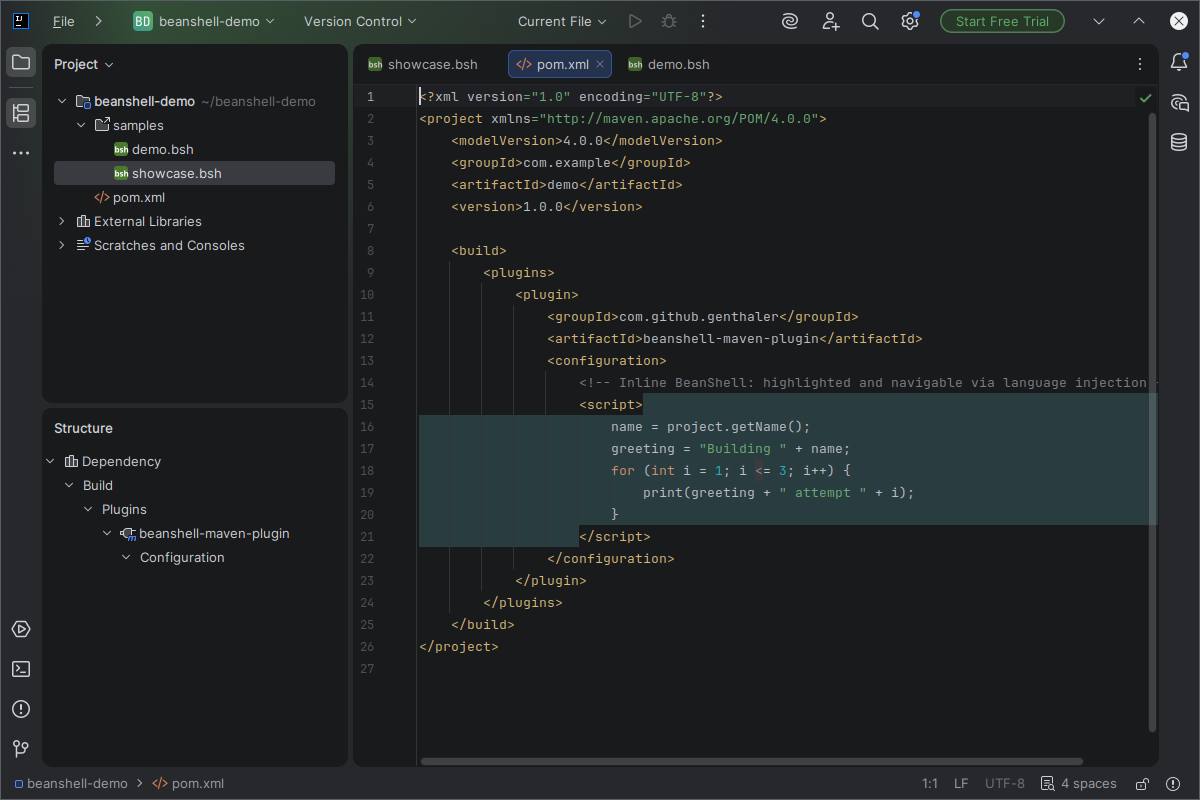The image size is (1200, 800).
Task: Switch to the demo.bsh tab
Action: tap(669, 64)
